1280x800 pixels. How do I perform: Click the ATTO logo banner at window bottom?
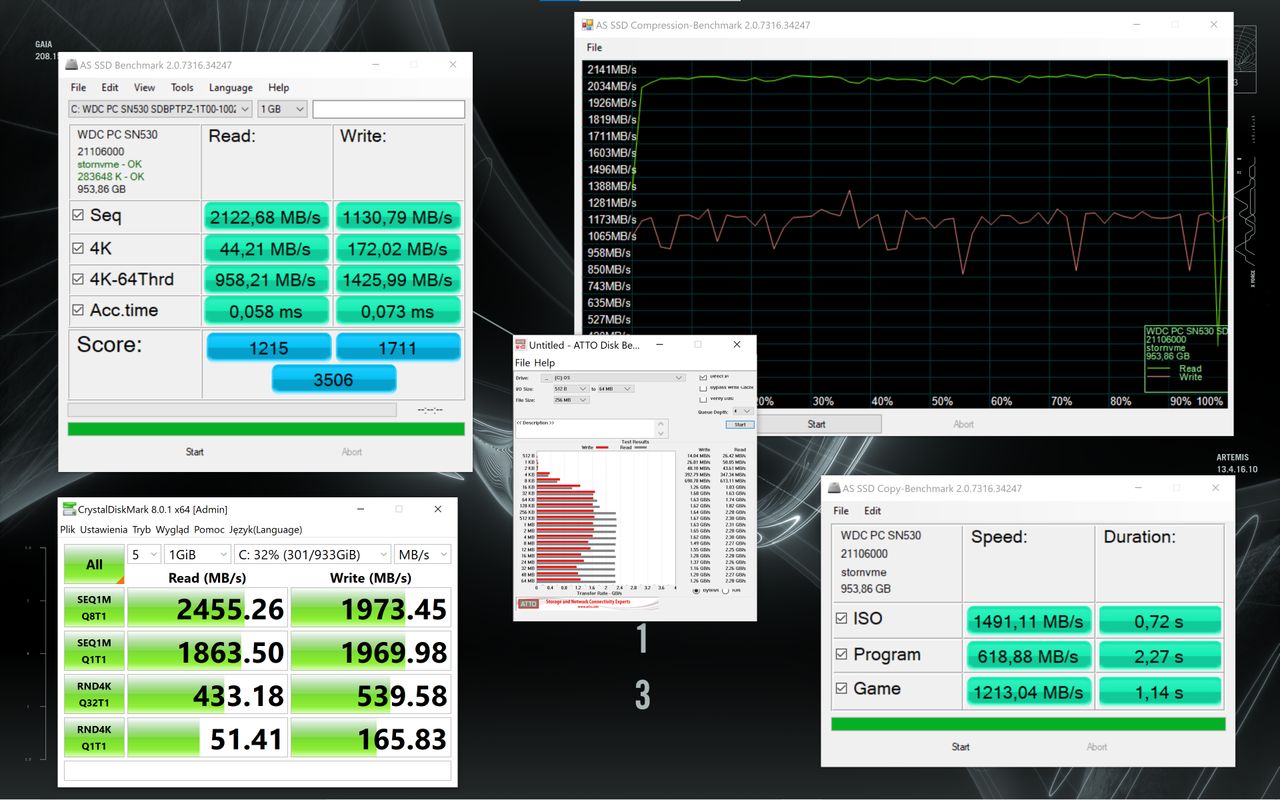pyautogui.click(x=588, y=604)
